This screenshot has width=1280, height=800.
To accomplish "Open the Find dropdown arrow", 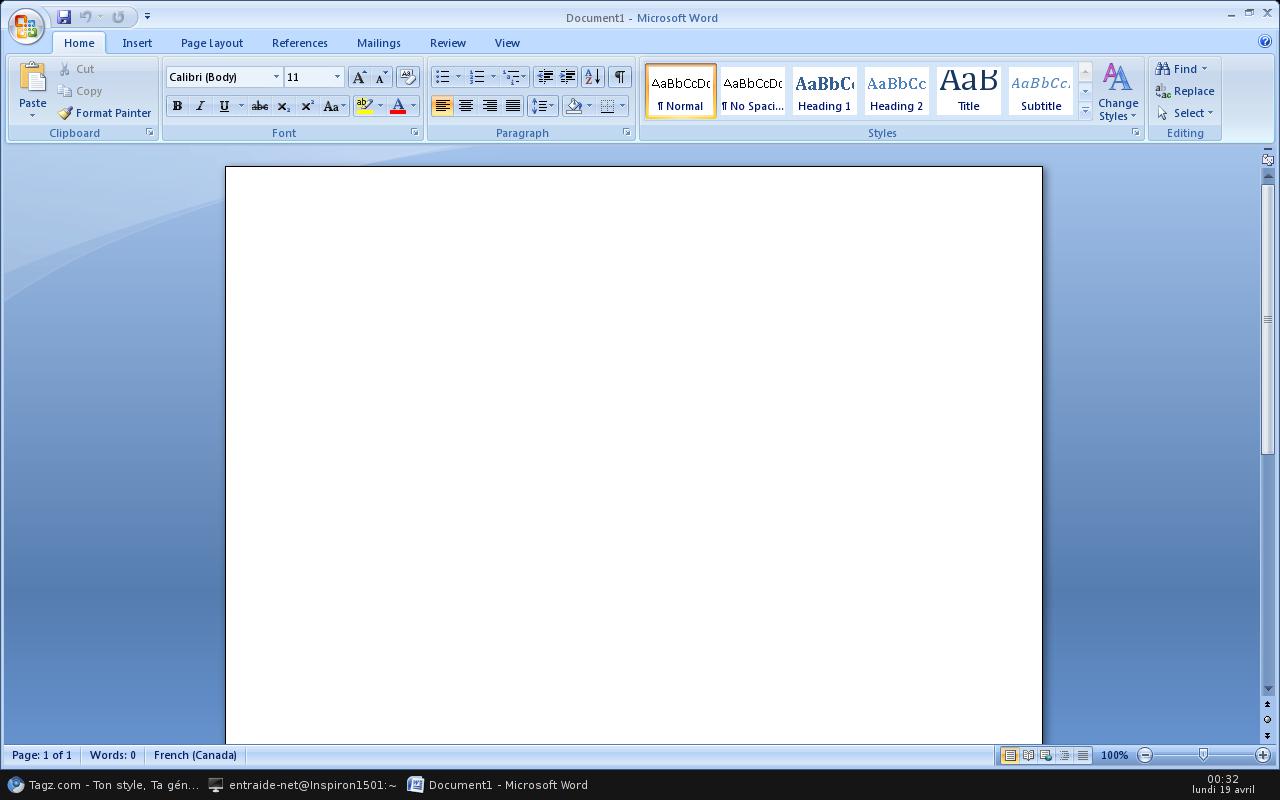I will (x=1204, y=69).
